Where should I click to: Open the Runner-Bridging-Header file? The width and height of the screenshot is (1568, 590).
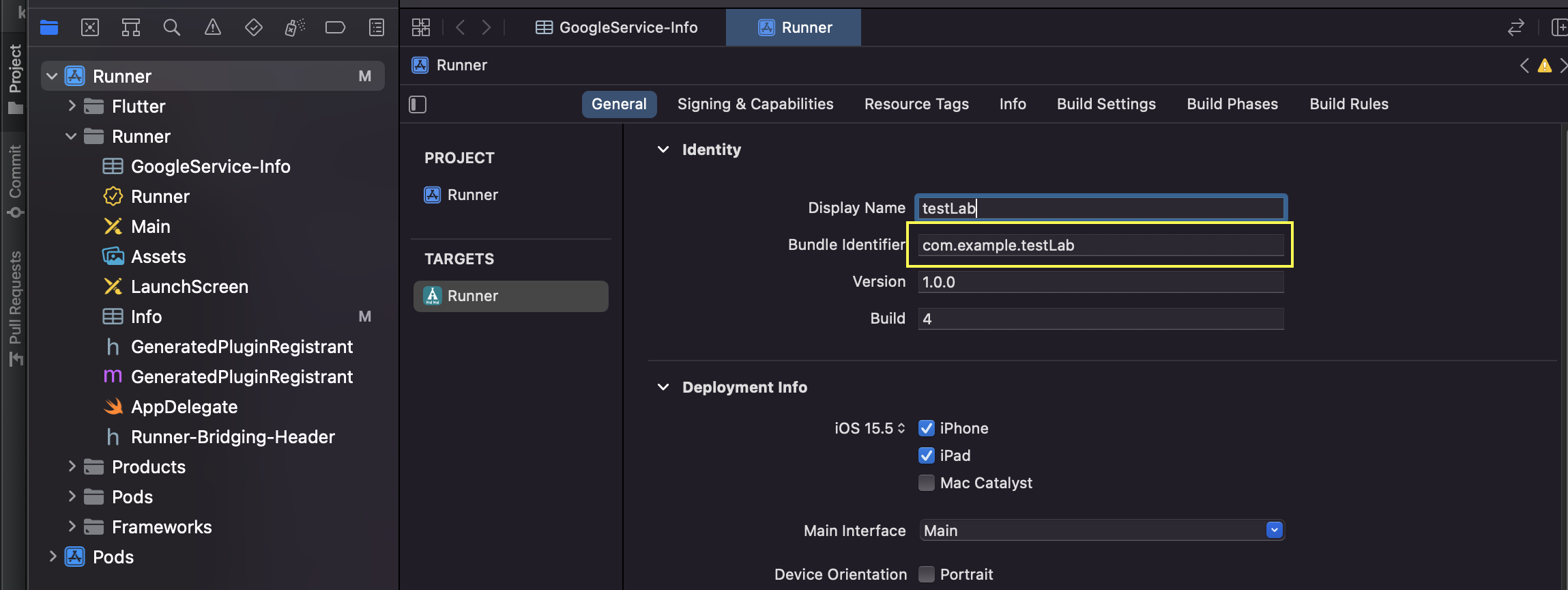[219, 437]
